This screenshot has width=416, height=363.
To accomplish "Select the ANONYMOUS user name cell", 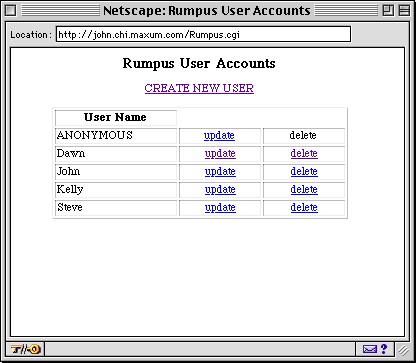I will pyautogui.click(x=116, y=136).
